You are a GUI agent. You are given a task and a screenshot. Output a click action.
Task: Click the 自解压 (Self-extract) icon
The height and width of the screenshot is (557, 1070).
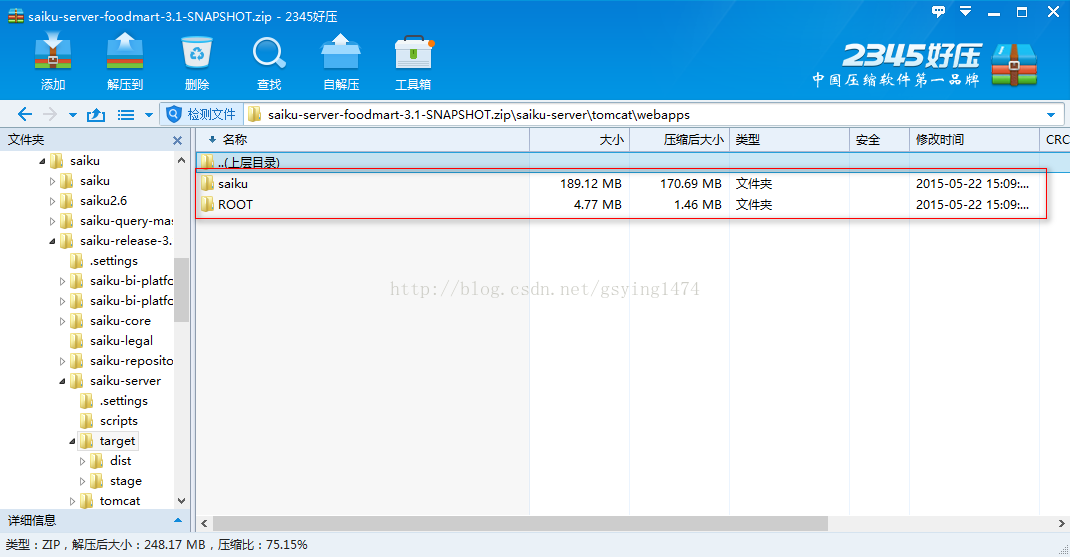341,52
